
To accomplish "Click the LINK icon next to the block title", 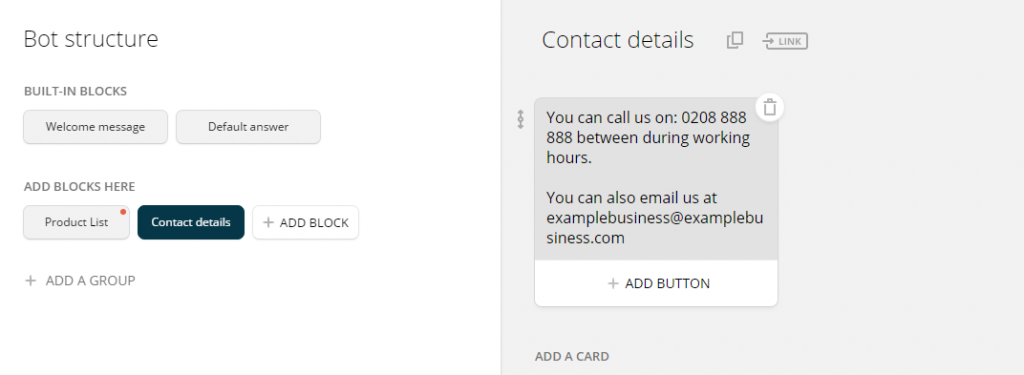I will pos(785,41).
